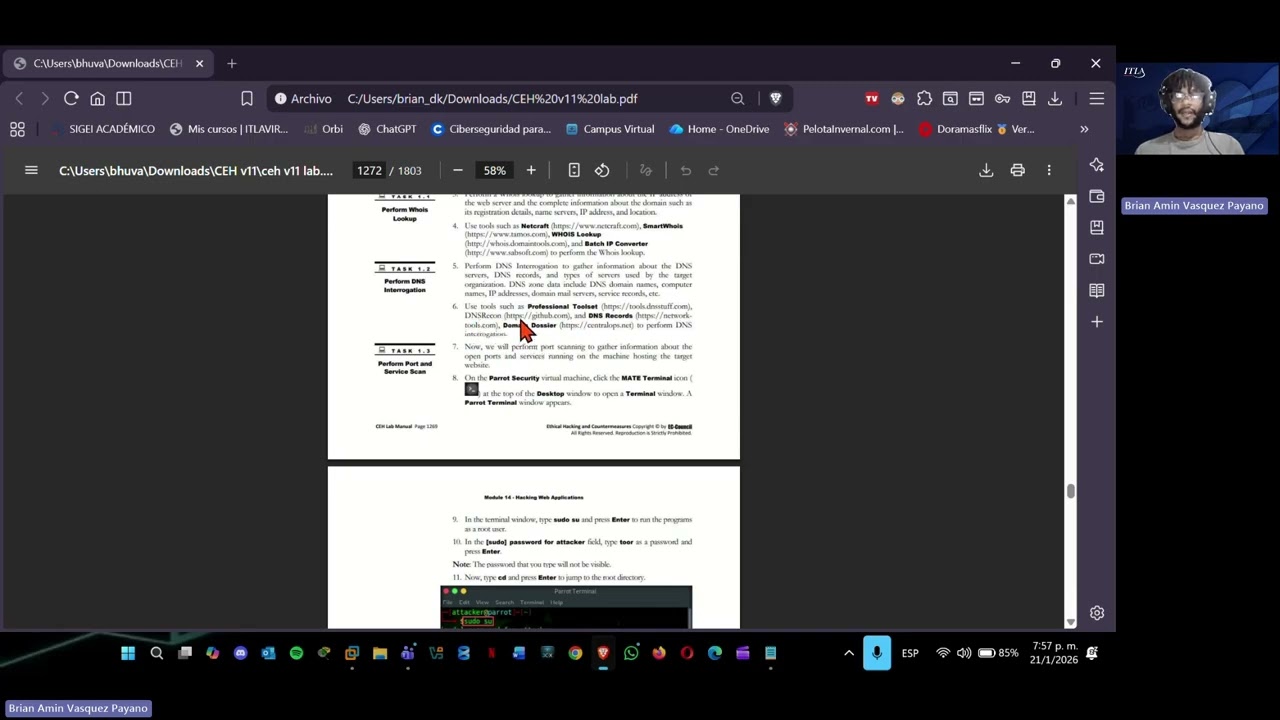
Task: Toggle the browser sidebar panel icon
Action: 123,99
